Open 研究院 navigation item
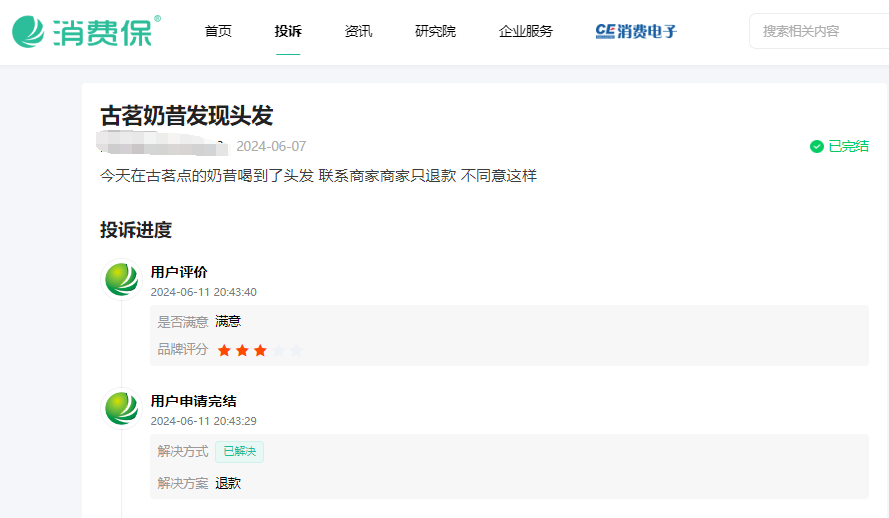The image size is (889, 518). (x=435, y=31)
